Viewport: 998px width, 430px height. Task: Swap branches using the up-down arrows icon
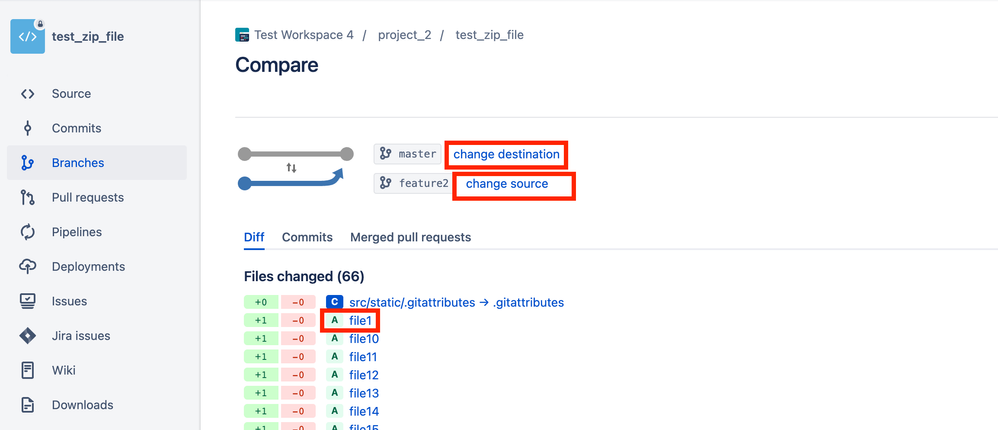[x=292, y=168]
